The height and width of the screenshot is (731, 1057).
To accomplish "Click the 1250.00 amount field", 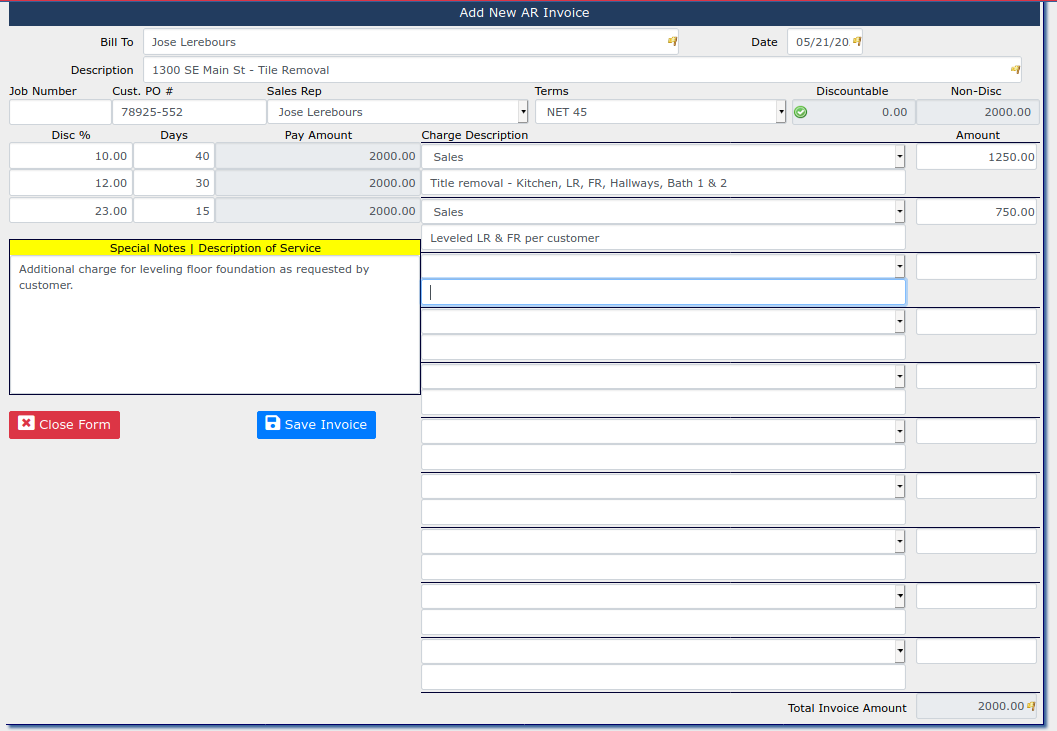I will tap(976, 157).
